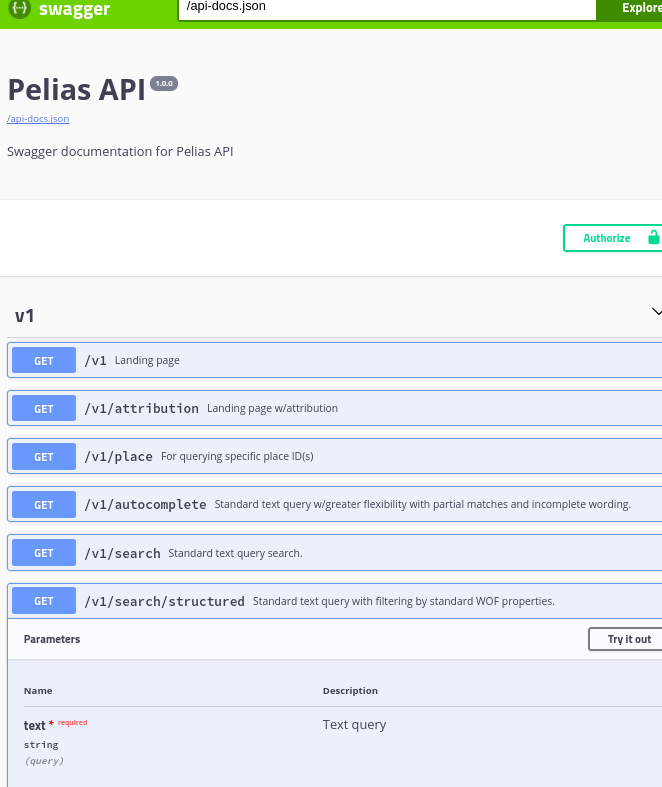Click the GET badge for /v1/search/structured
Screen dimensions: 662x787
(44, 601)
